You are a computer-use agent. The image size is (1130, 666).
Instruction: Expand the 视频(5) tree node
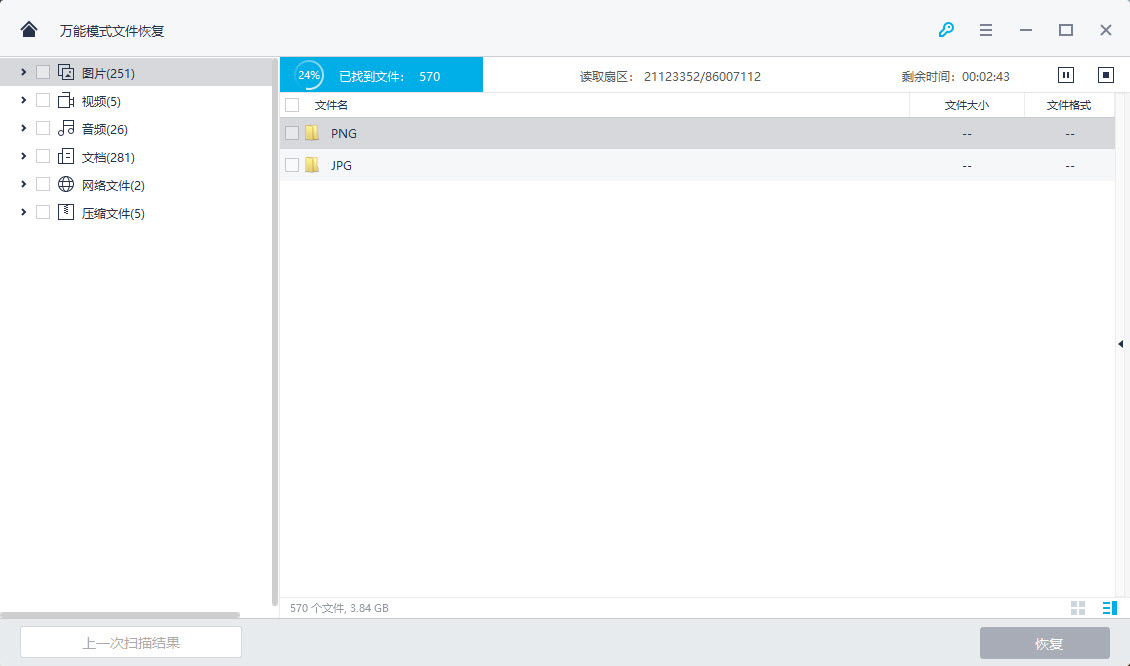pyautogui.click(x=23, y=100)
